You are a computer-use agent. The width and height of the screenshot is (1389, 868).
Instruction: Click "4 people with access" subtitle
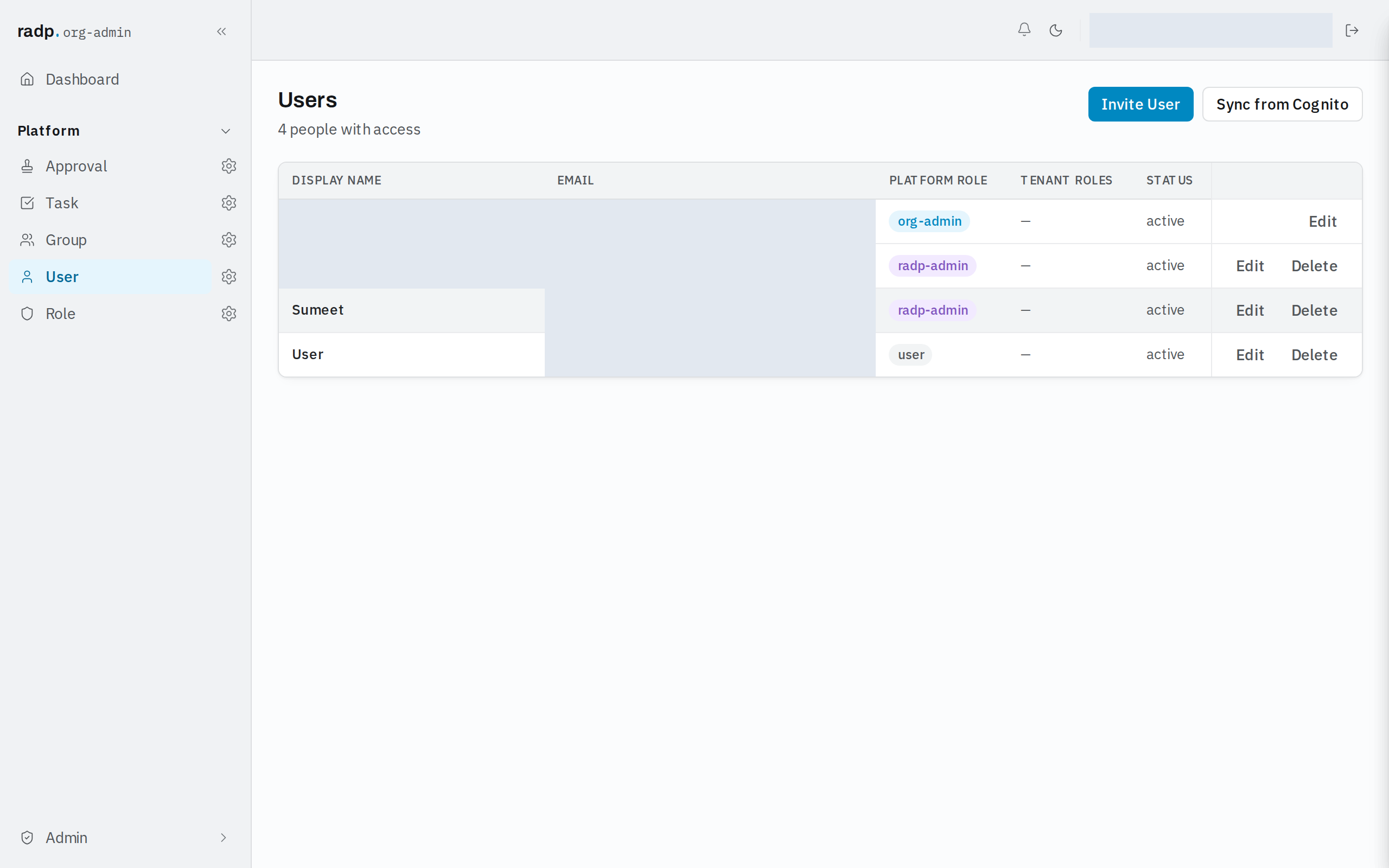[x=349, y=129]
